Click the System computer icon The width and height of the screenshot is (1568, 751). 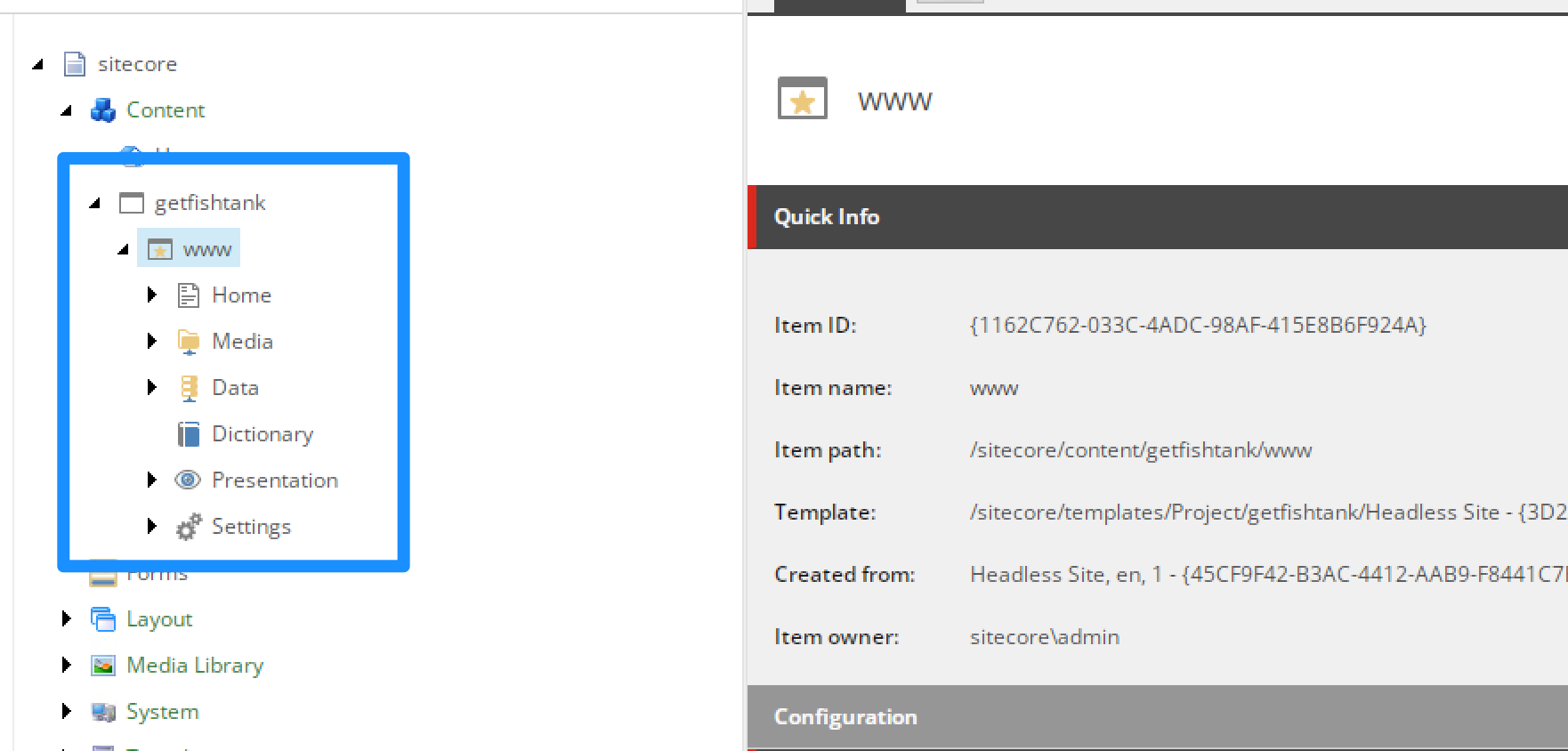[103, 712]
